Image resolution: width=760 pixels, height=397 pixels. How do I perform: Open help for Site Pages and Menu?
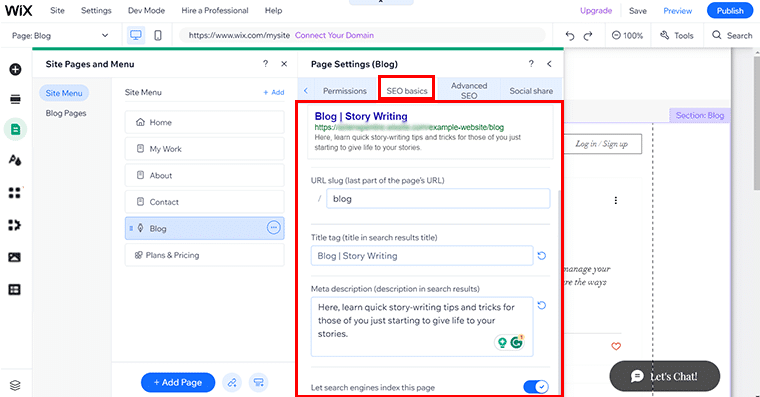pos(265,64)
